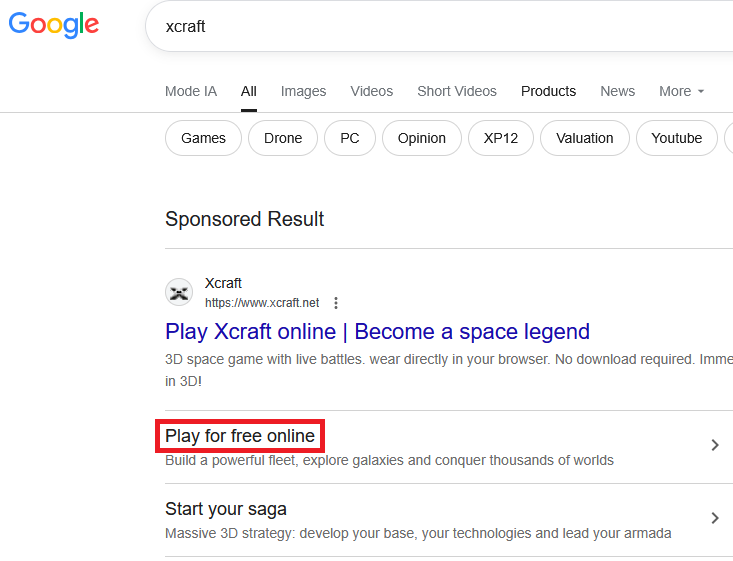Screen dimensions: 733x561
Task: Click the Xcraft site name above URL
Action: coord(223,283)
